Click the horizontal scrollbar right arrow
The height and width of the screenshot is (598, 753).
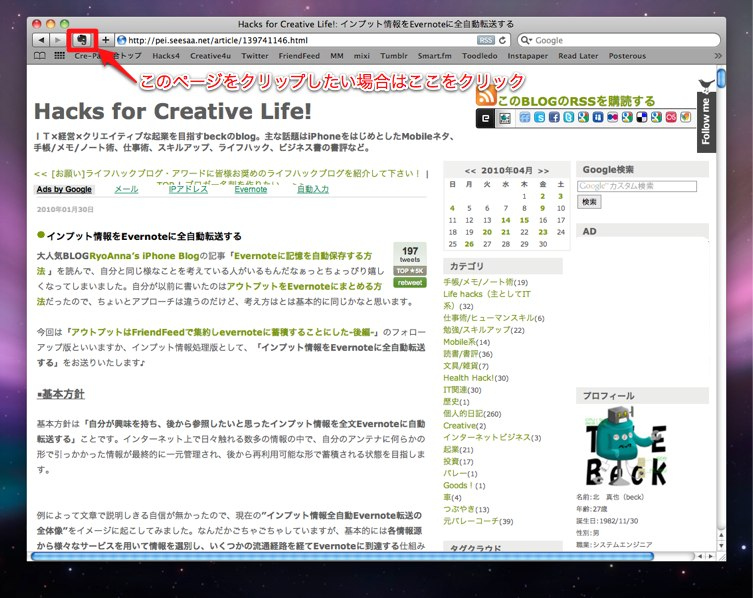pos(710,556)
